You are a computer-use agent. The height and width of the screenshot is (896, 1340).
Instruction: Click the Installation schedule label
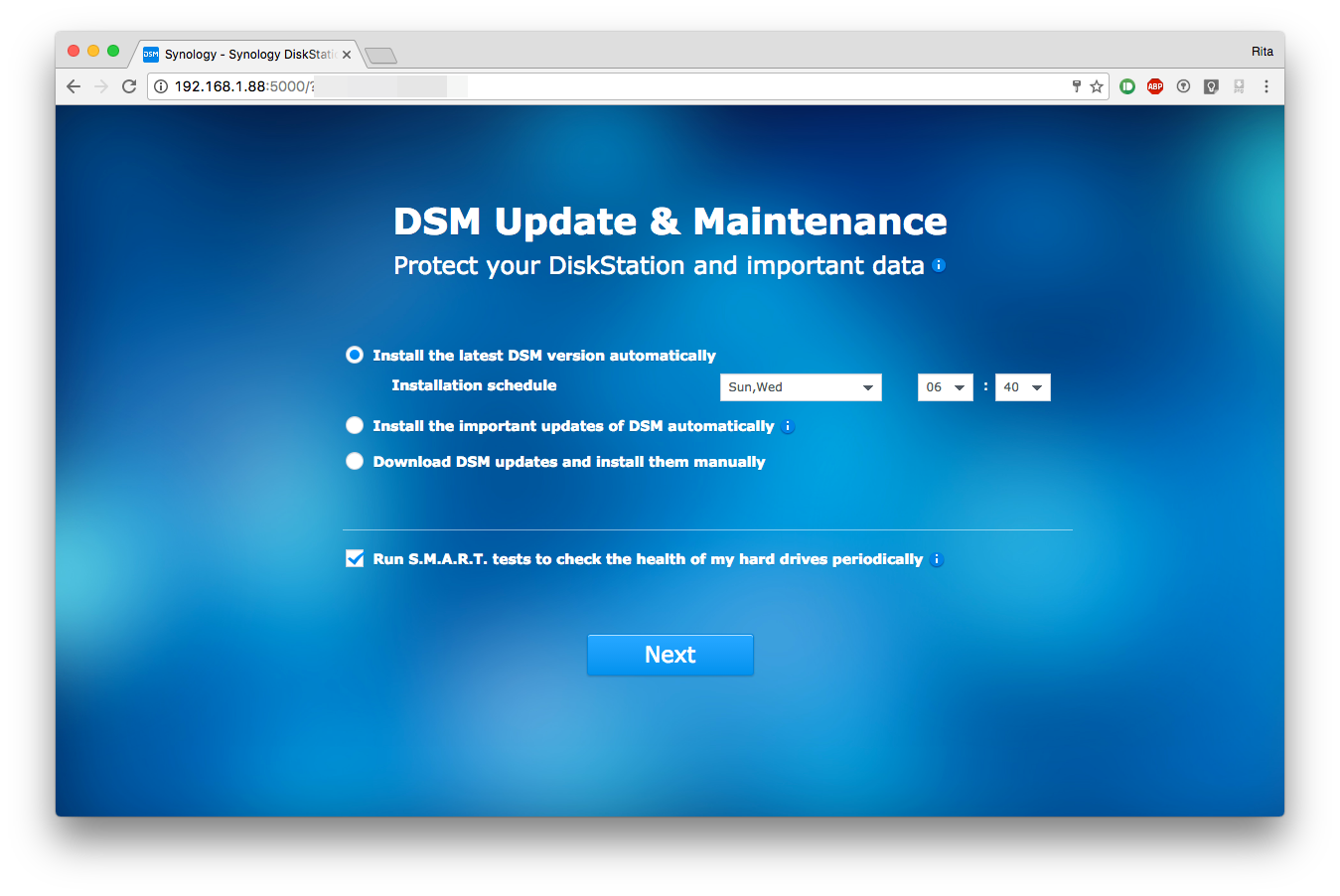474,385
